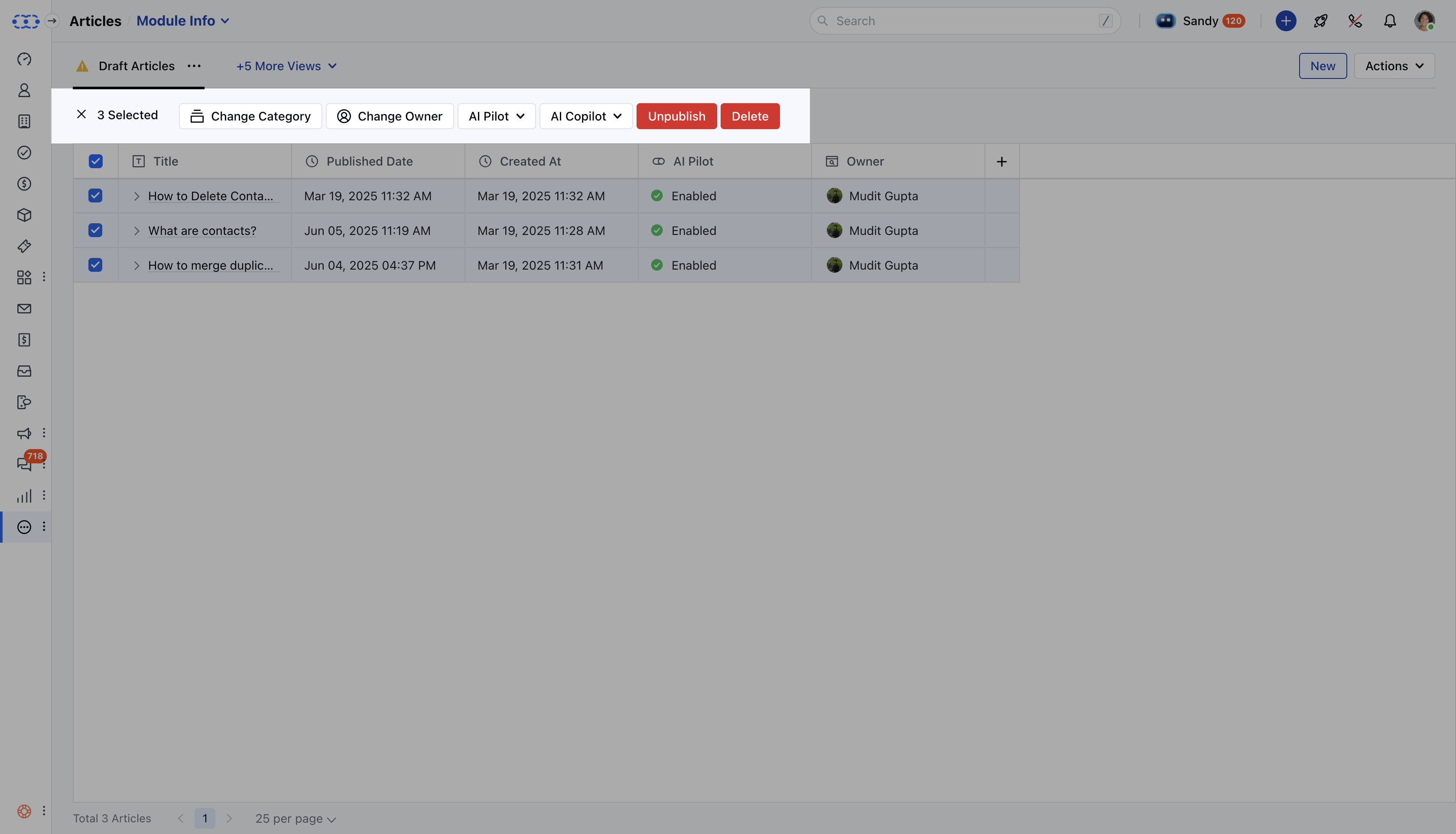Click the blue plus quick-add icon
Image resolution: width=1456 pixels, height=834 pixels.
click(x=1285, y=21)
